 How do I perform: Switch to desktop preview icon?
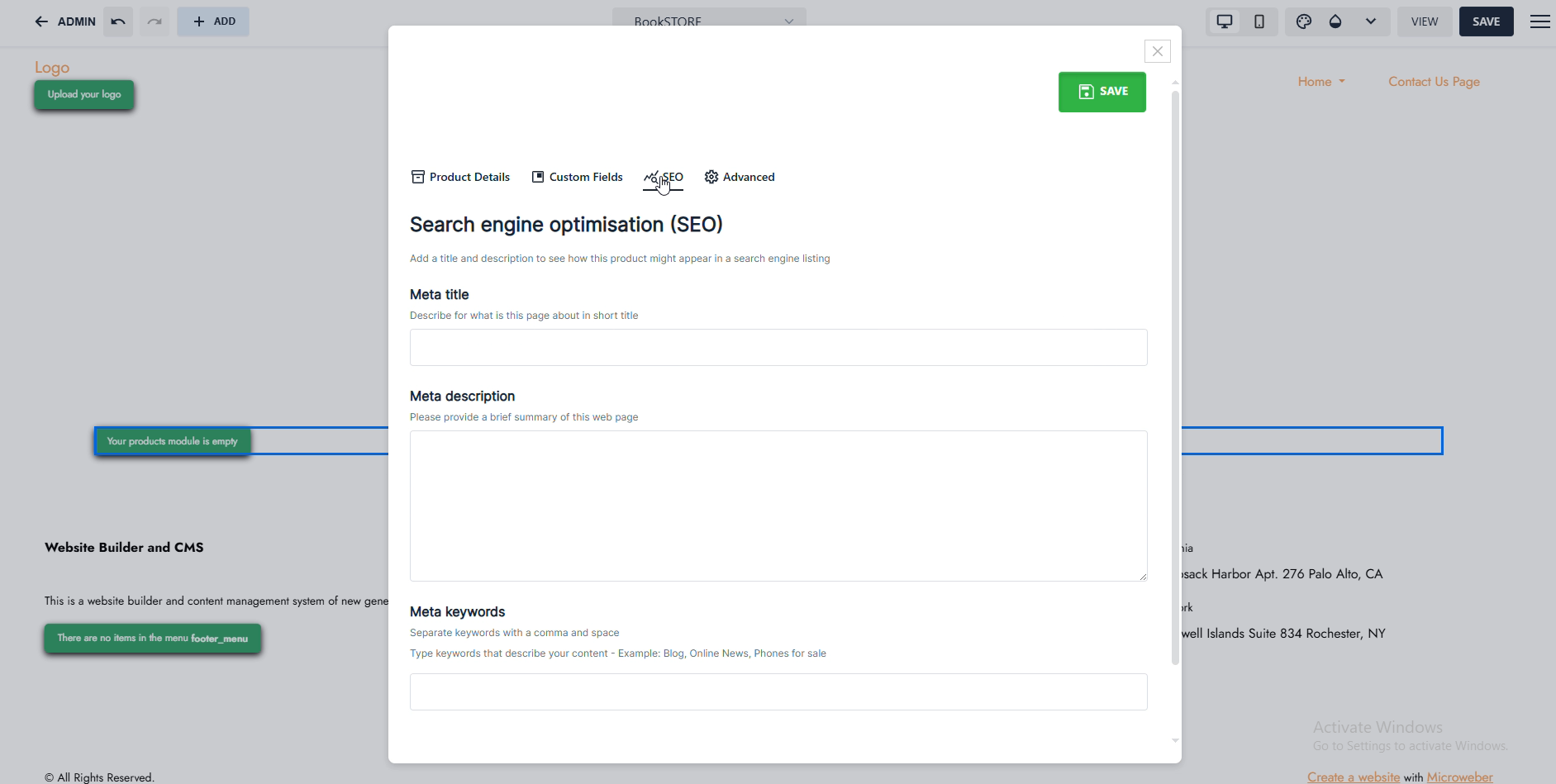click(1225, 21)
